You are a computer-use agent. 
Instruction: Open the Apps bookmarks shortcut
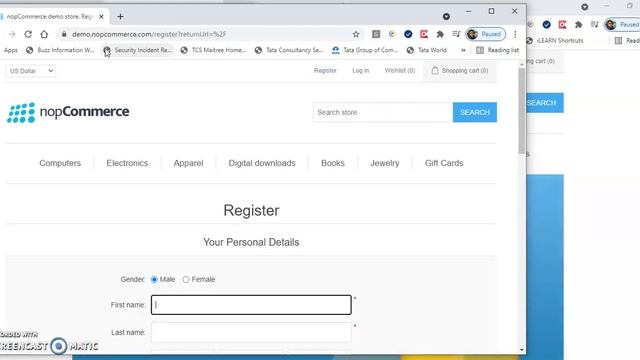coord(11,50)
